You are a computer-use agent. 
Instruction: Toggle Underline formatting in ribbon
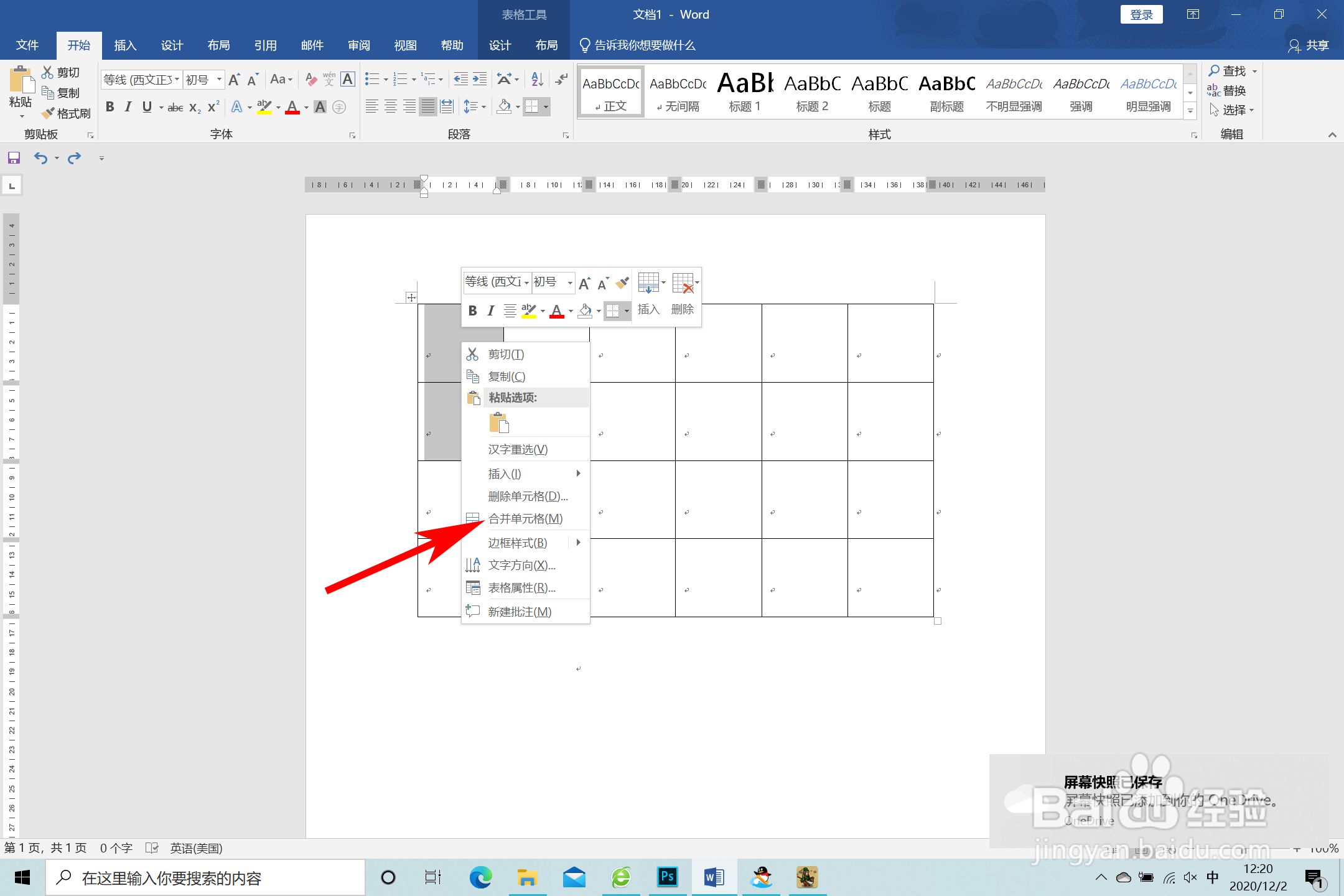pos(147,107)
